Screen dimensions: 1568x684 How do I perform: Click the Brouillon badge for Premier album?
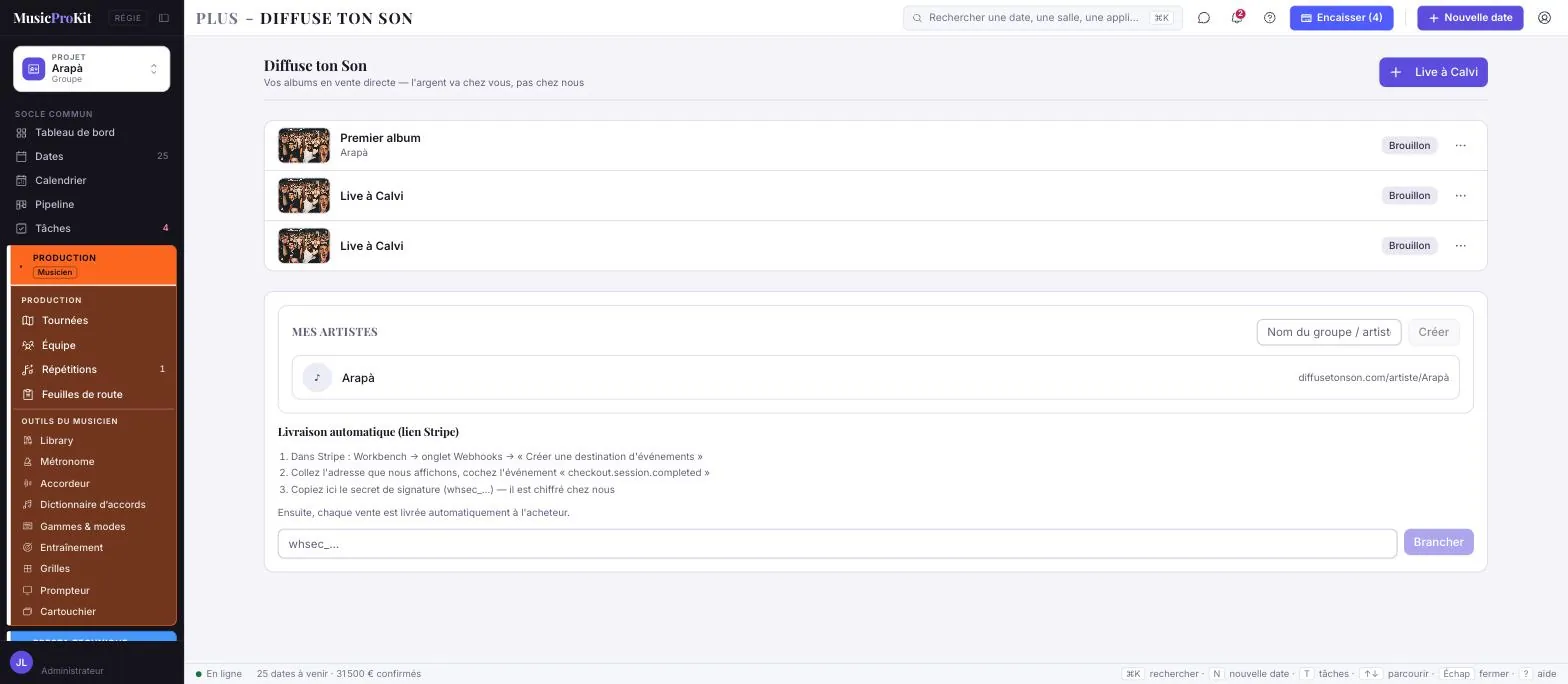[1409, 146]
